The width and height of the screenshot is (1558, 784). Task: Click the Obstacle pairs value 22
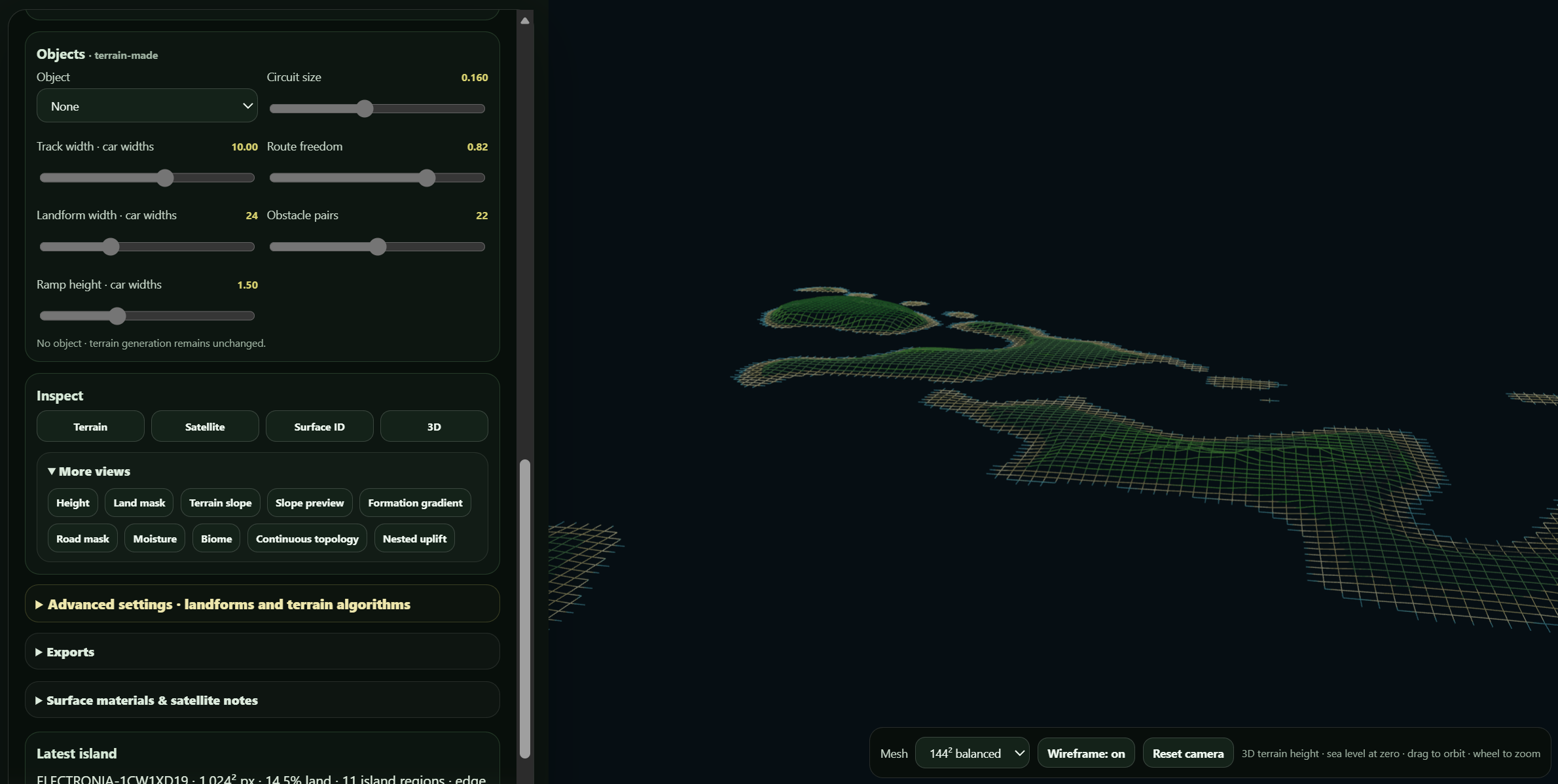coord(482,215)
